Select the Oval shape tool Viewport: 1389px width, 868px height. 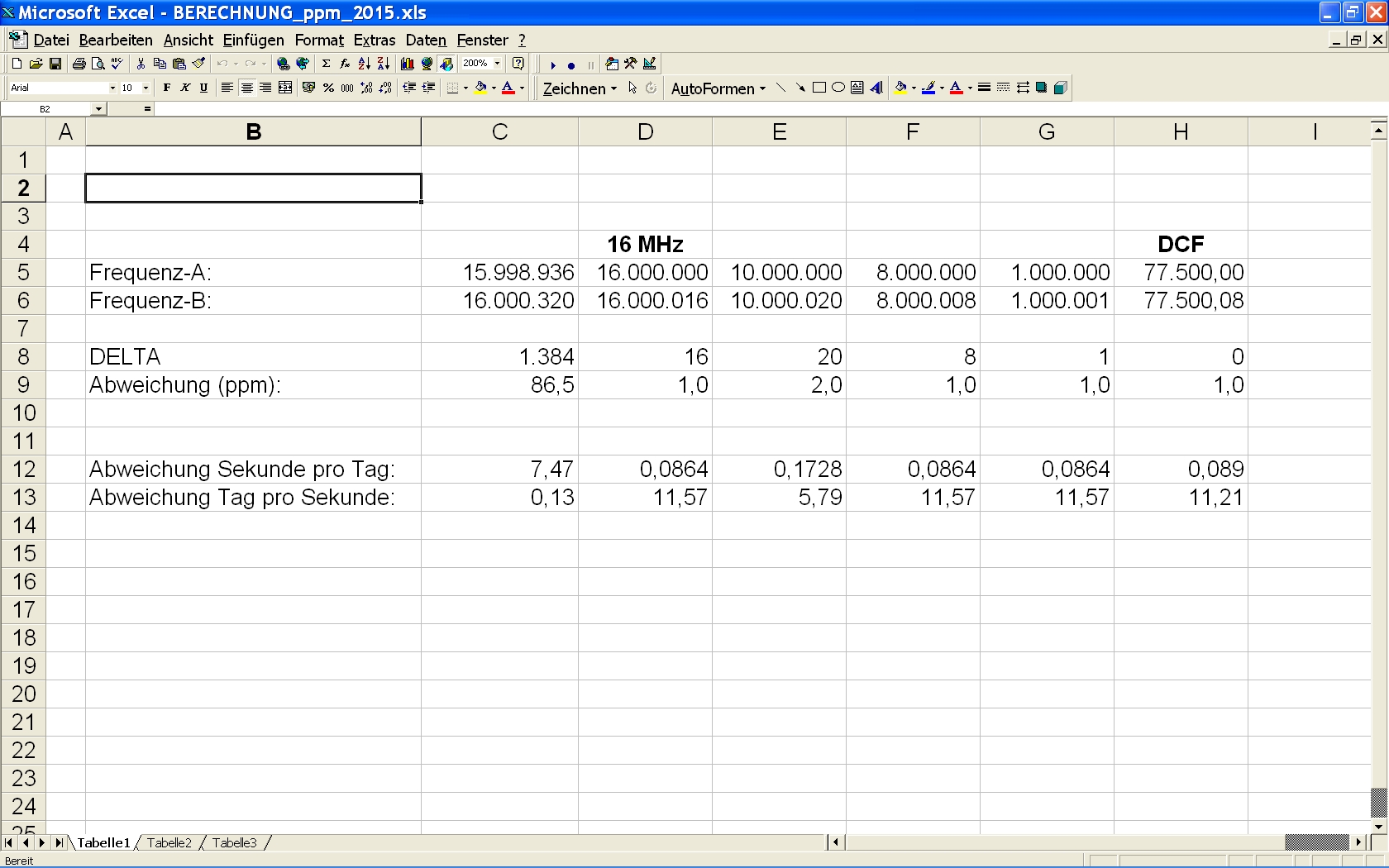[x=838, y=88]
